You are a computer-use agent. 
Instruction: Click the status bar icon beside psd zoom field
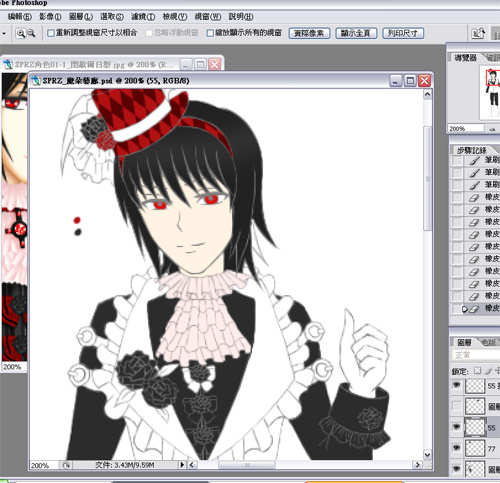point(66,465)
